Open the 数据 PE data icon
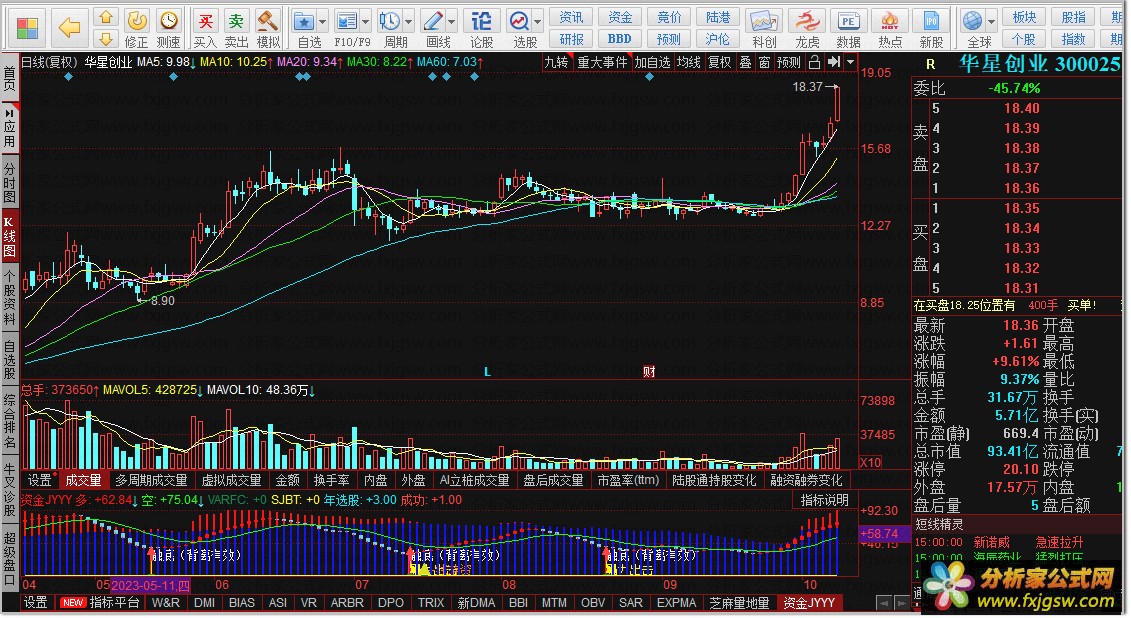This screenshot has width=1131, height=618. (848, 22)
